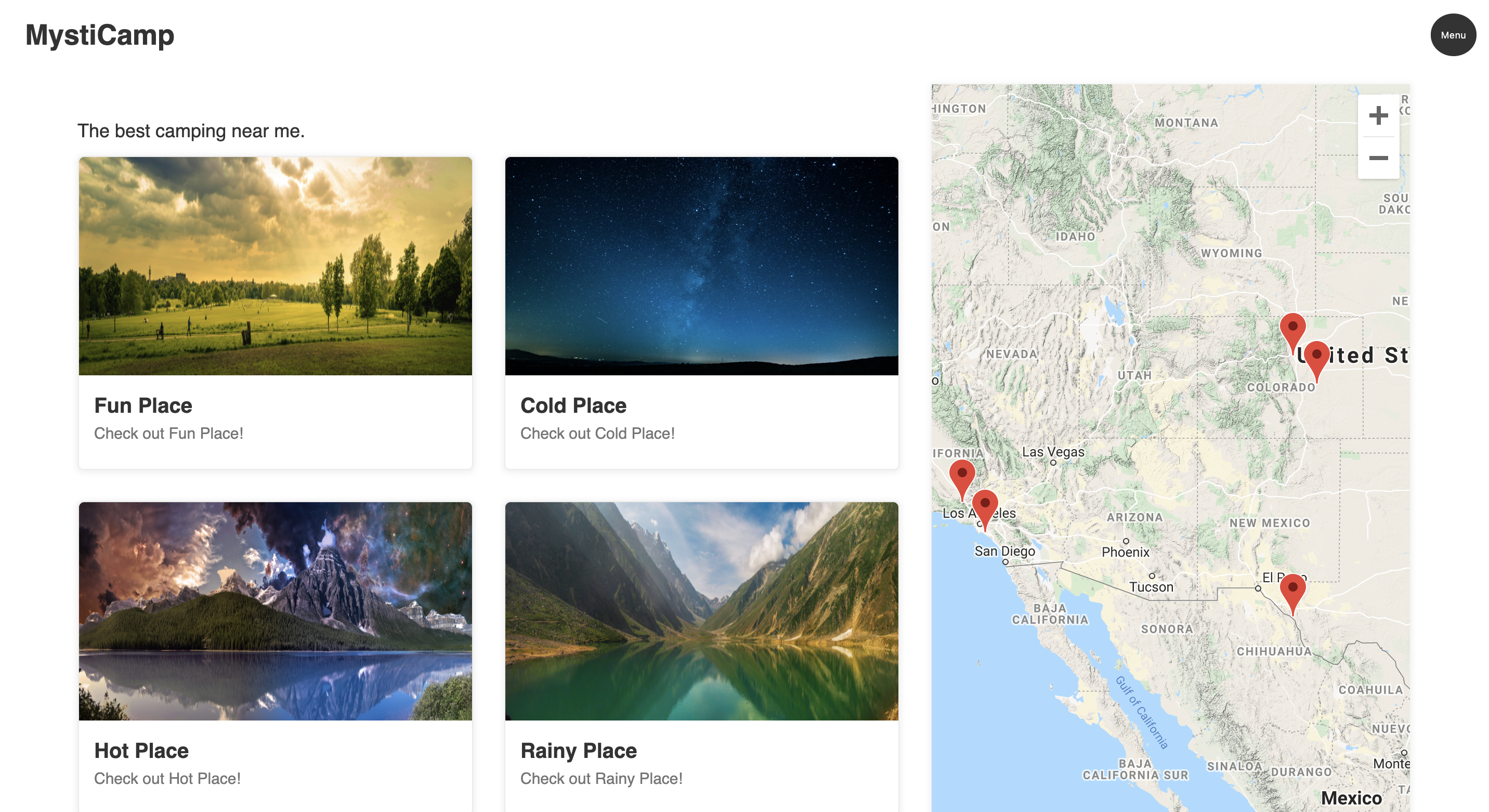Click the map zoom in plus icon

1378,115
